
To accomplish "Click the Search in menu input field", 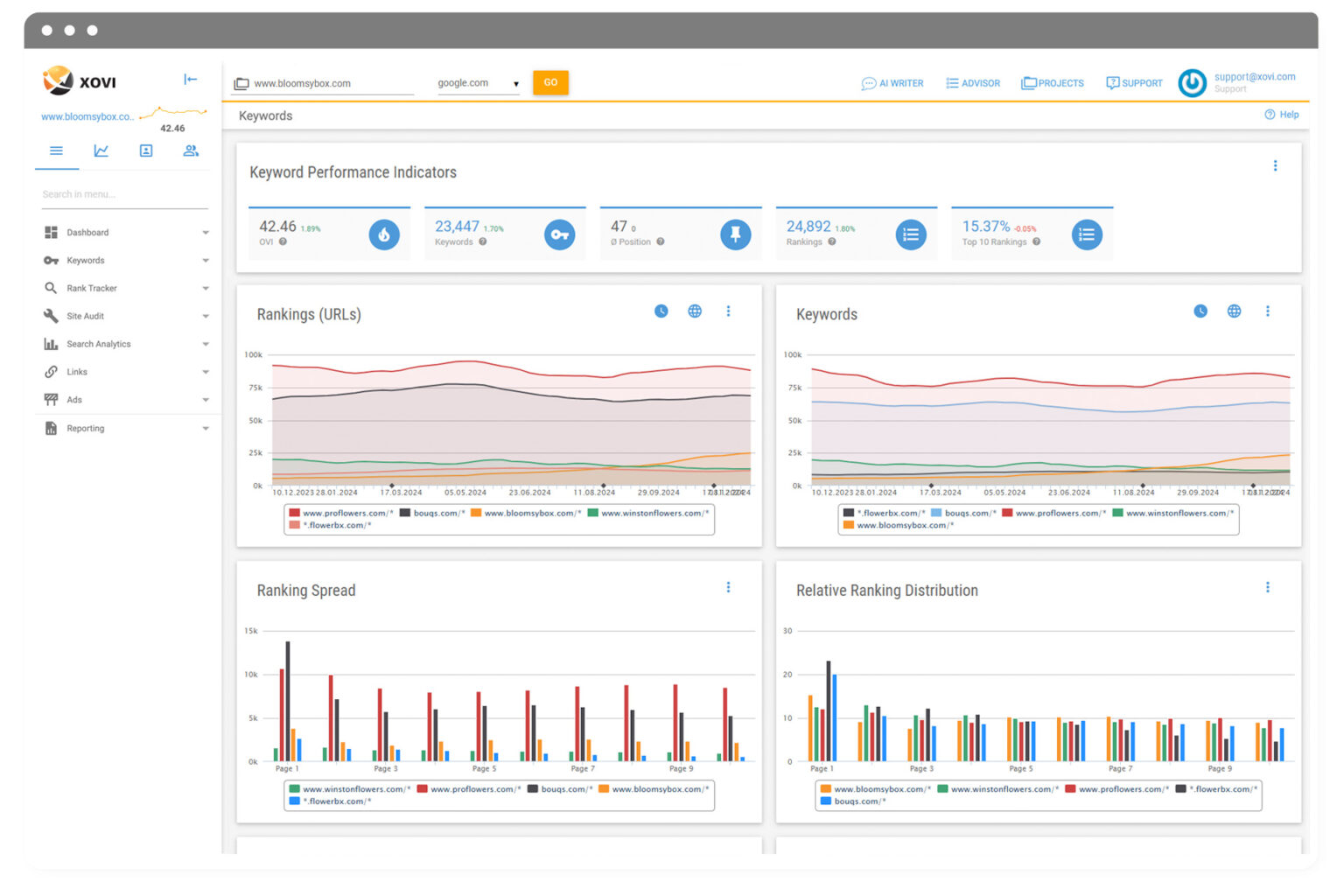I will click(122, 193).
